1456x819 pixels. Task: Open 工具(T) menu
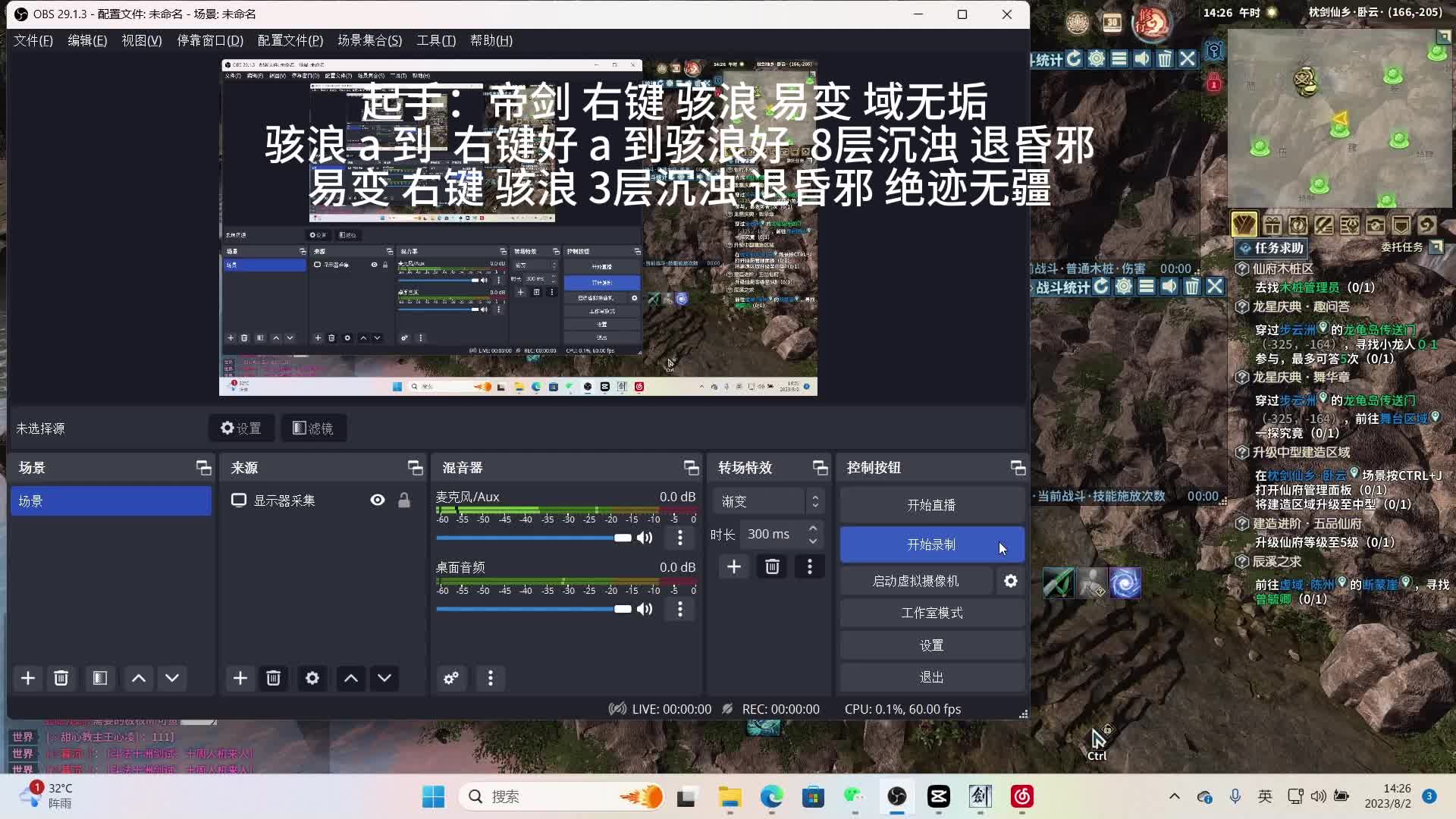436,40
